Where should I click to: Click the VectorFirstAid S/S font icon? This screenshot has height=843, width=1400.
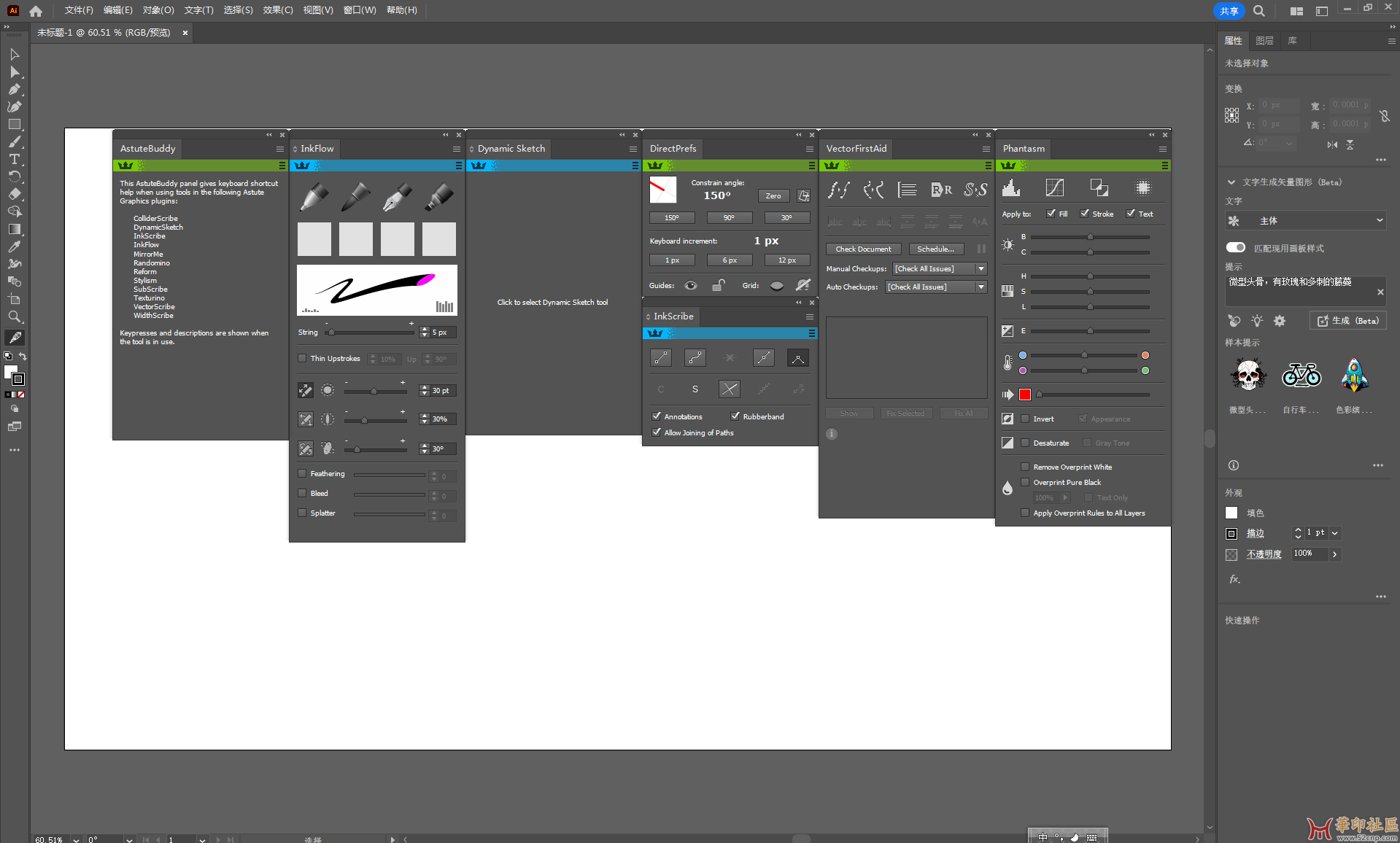(x=976, y=190)
